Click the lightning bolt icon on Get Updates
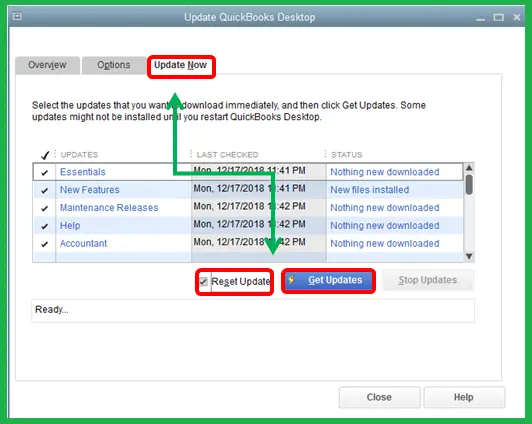 click(x=291, y=280)
